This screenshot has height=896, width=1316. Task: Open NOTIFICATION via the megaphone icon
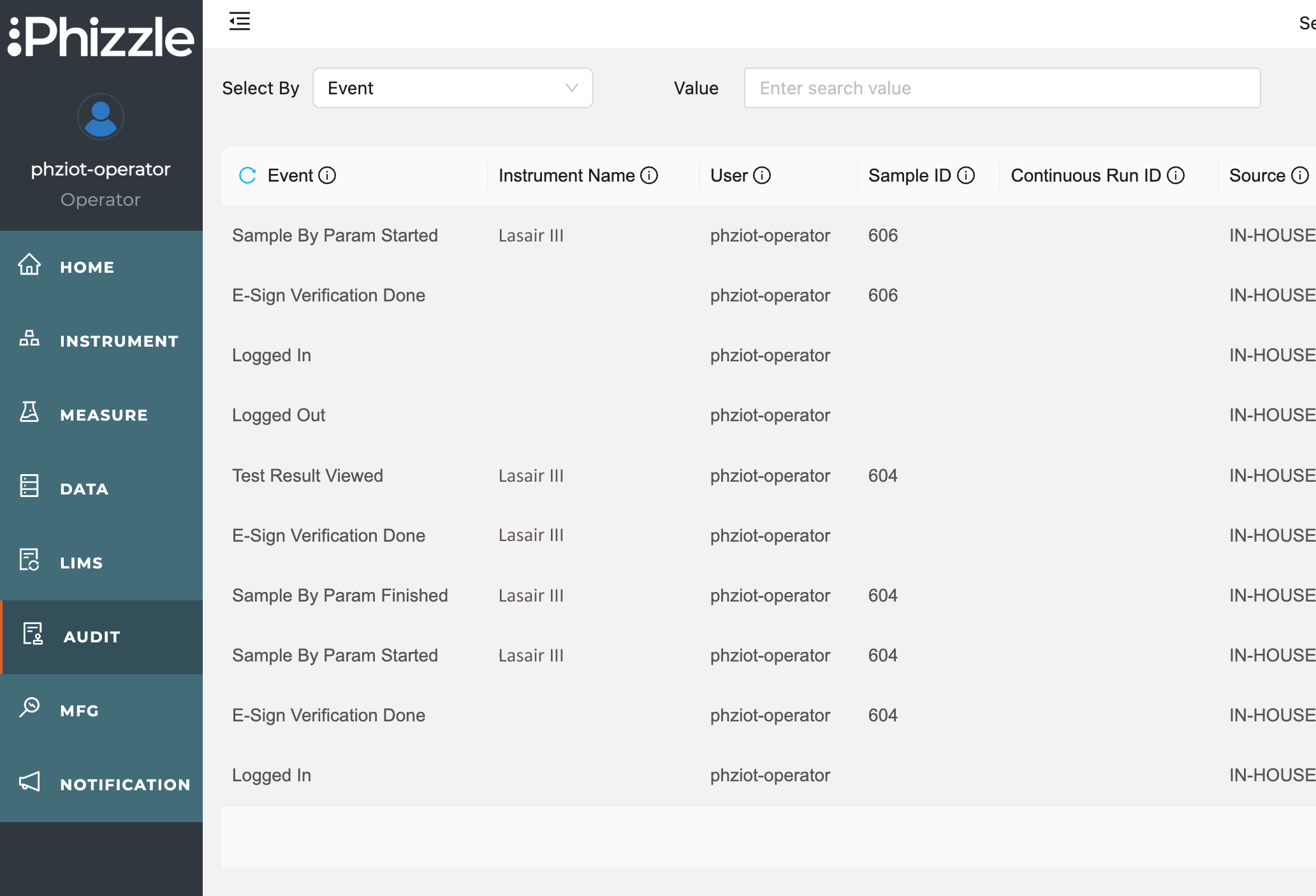point(29,784)
